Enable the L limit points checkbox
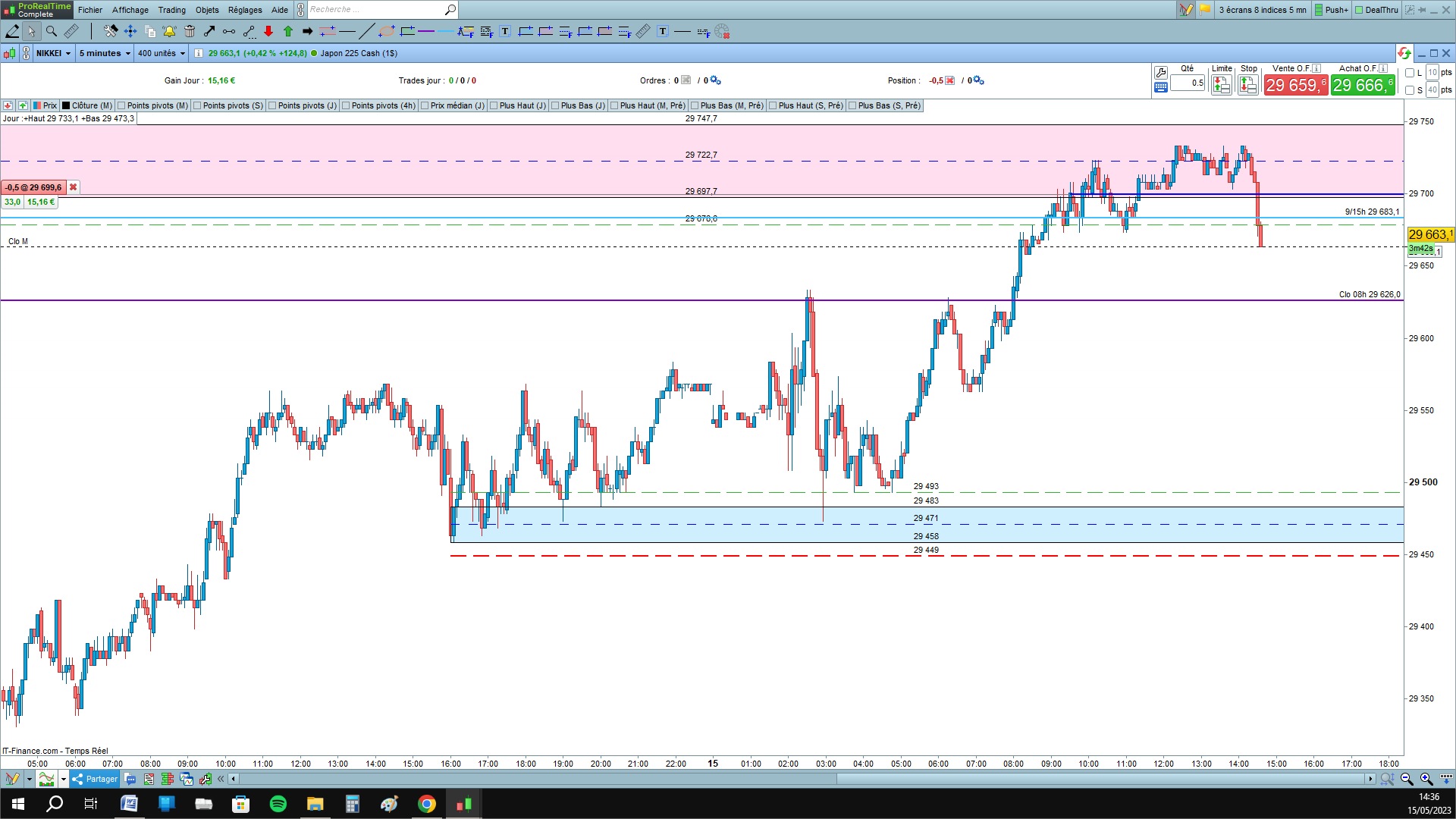This screenshot has height=819, width=1456. [1410, 73]
